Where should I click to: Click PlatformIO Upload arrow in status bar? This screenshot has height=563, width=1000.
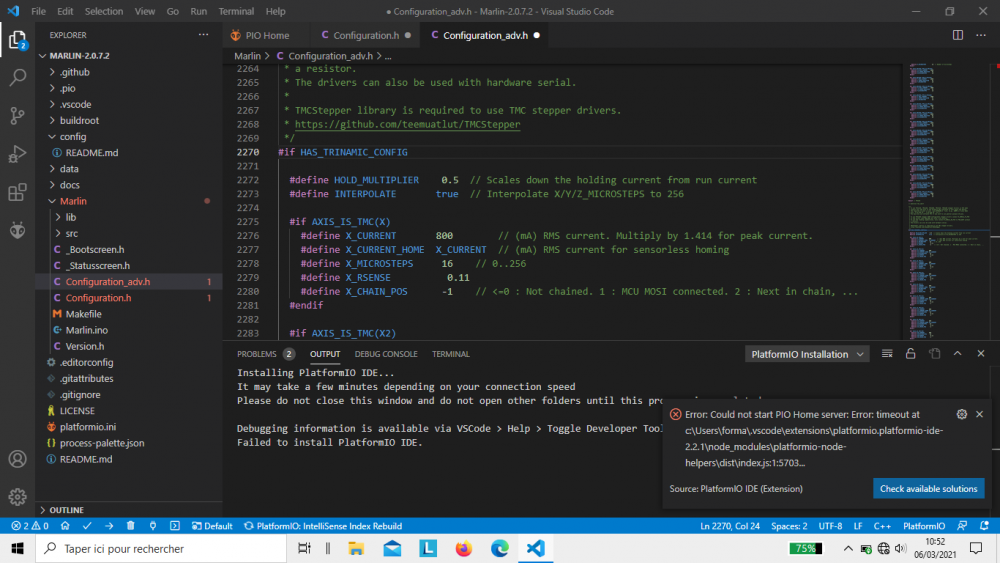tap(109, 526)
